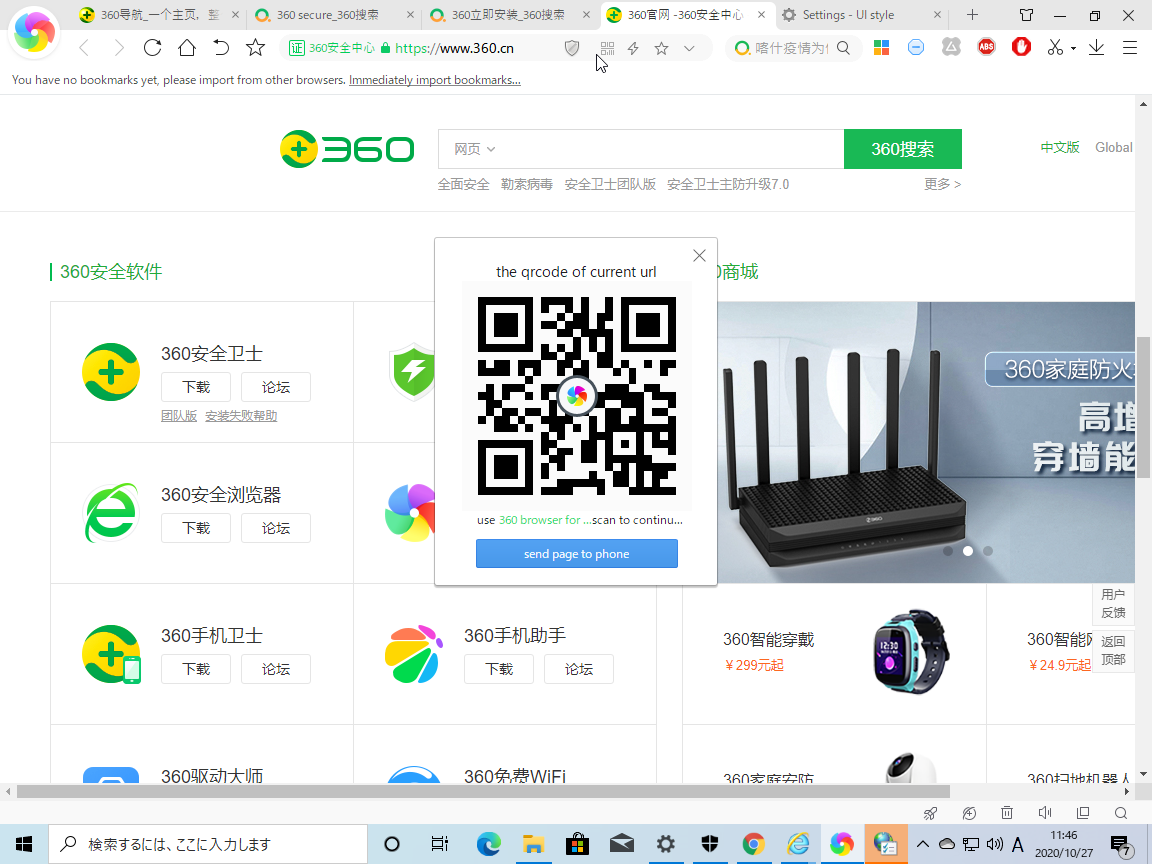The width and height of the screenshot is (1152, 864).
Task: Expand the 网页 search type dropdown
Action: [x=475, y=149]
